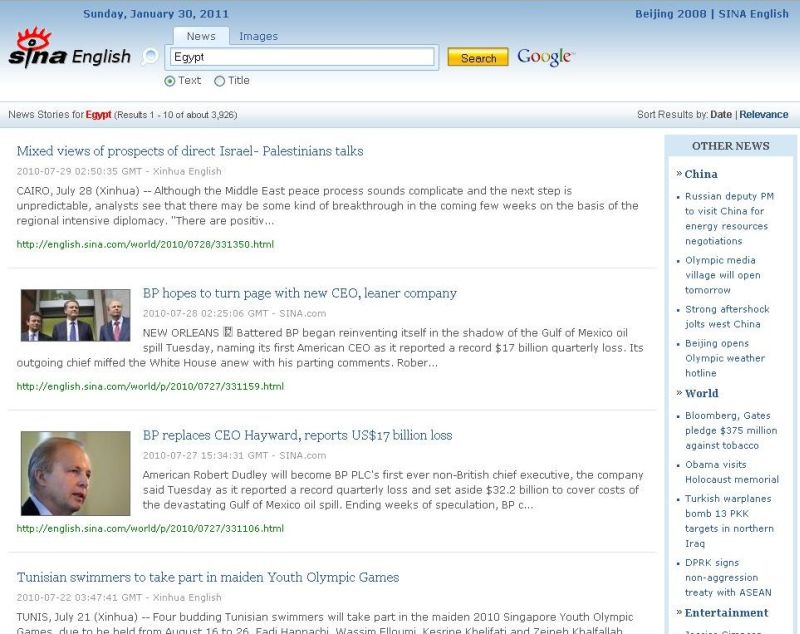Click the magnifier icon beside search box

(x=150, y=57)
